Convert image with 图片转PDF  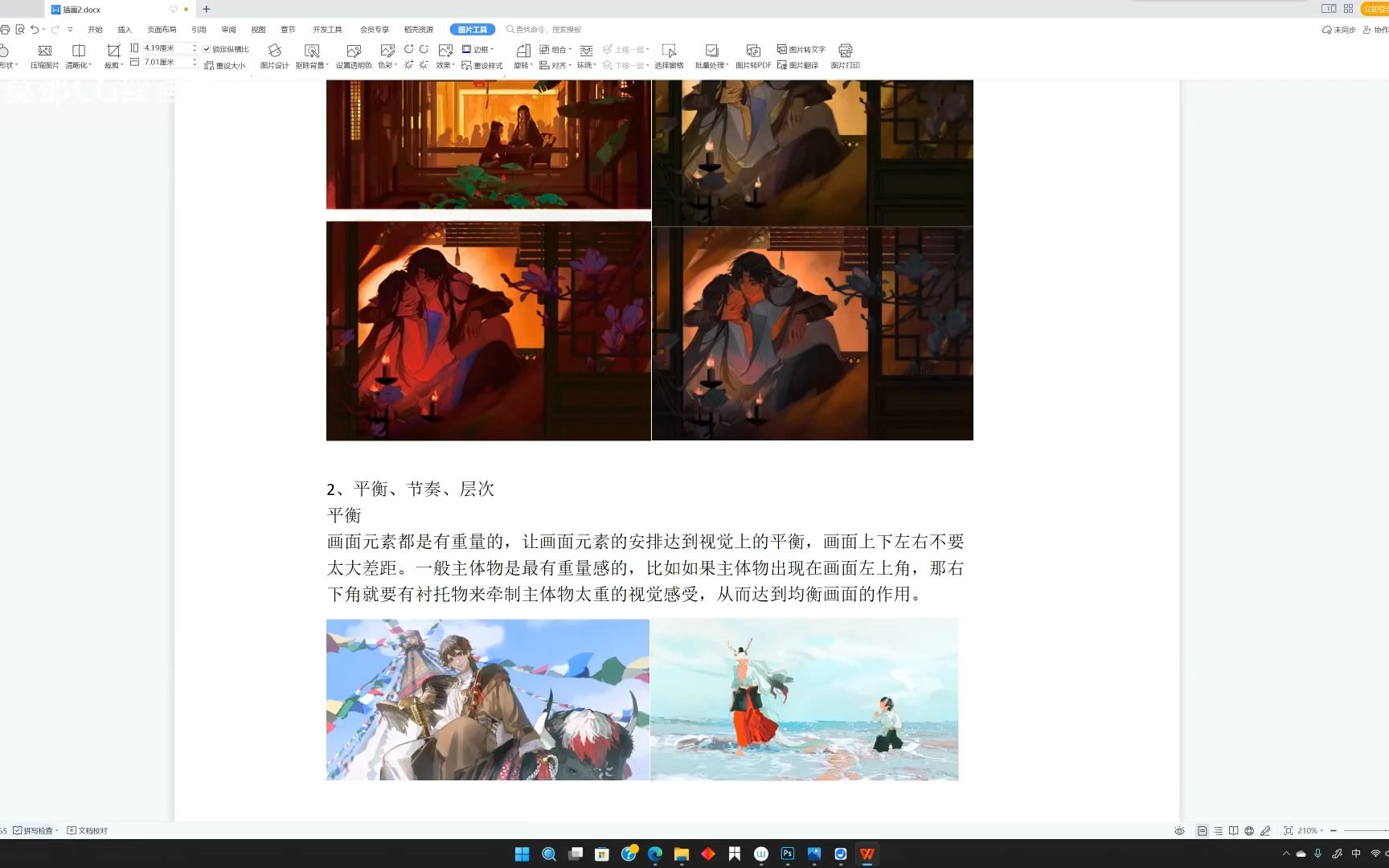click(753, 56)
